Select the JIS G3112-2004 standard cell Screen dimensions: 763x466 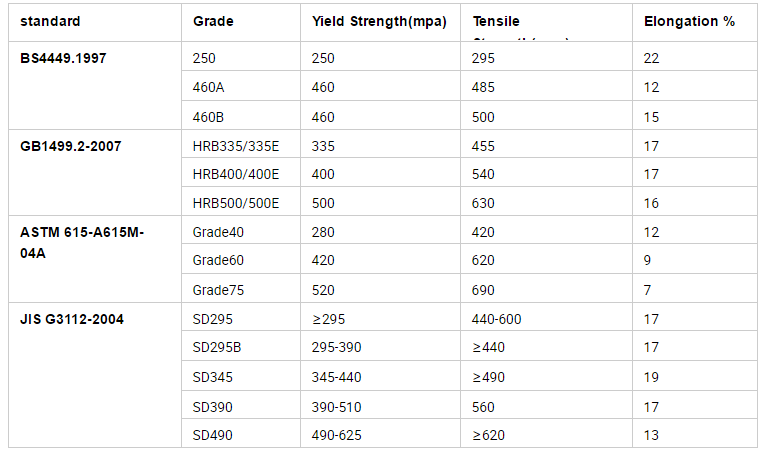(95, 375)
